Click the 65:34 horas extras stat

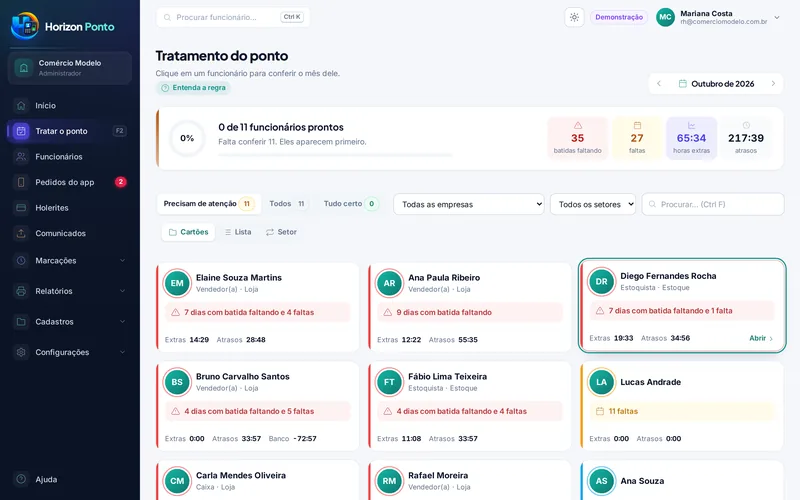[691, 138]
